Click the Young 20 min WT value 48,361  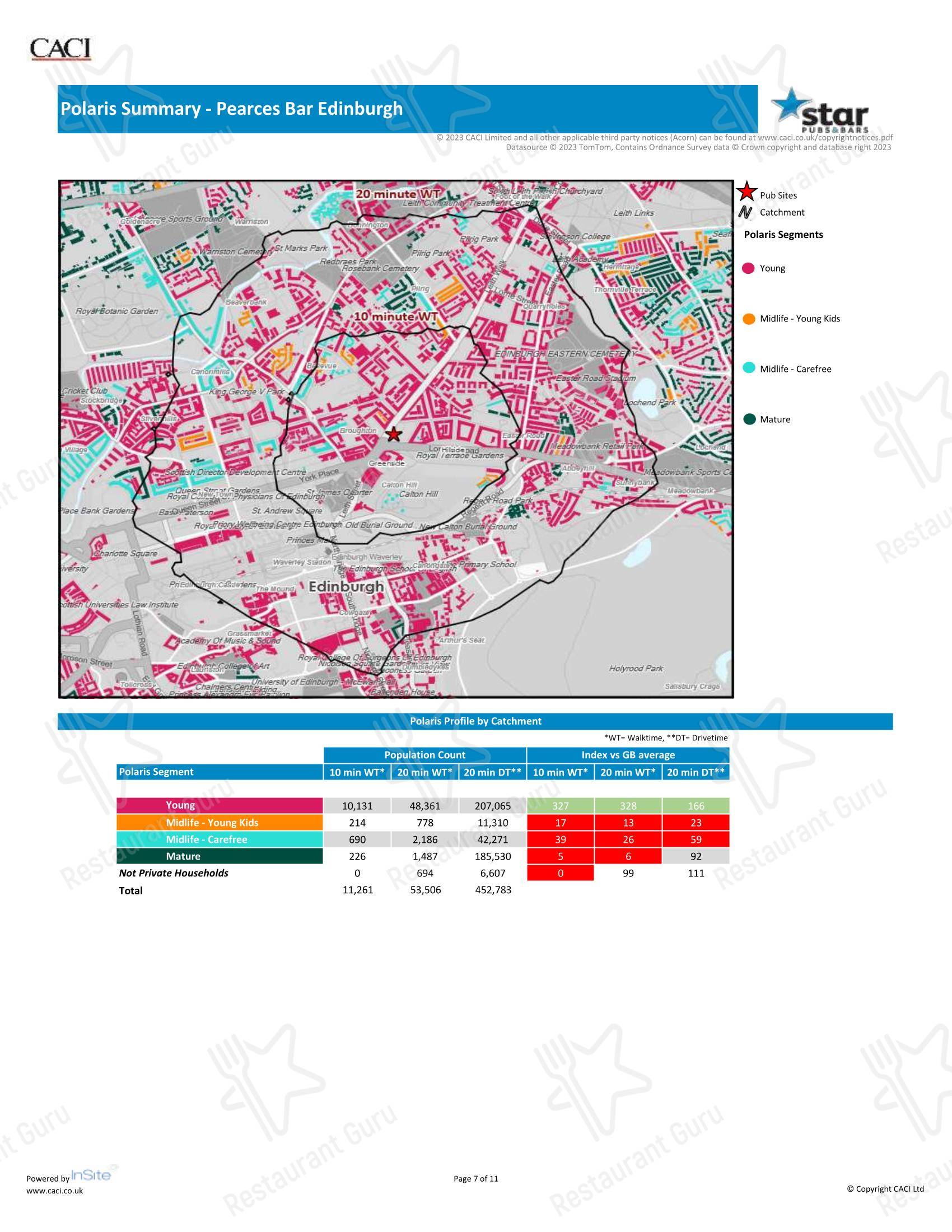(424, 806)
